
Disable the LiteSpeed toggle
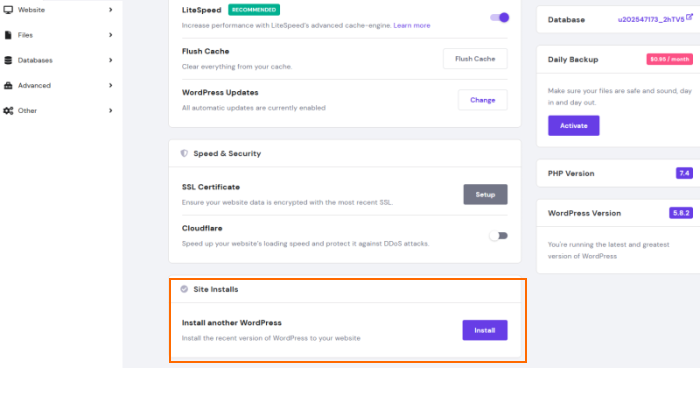[499, 17]
